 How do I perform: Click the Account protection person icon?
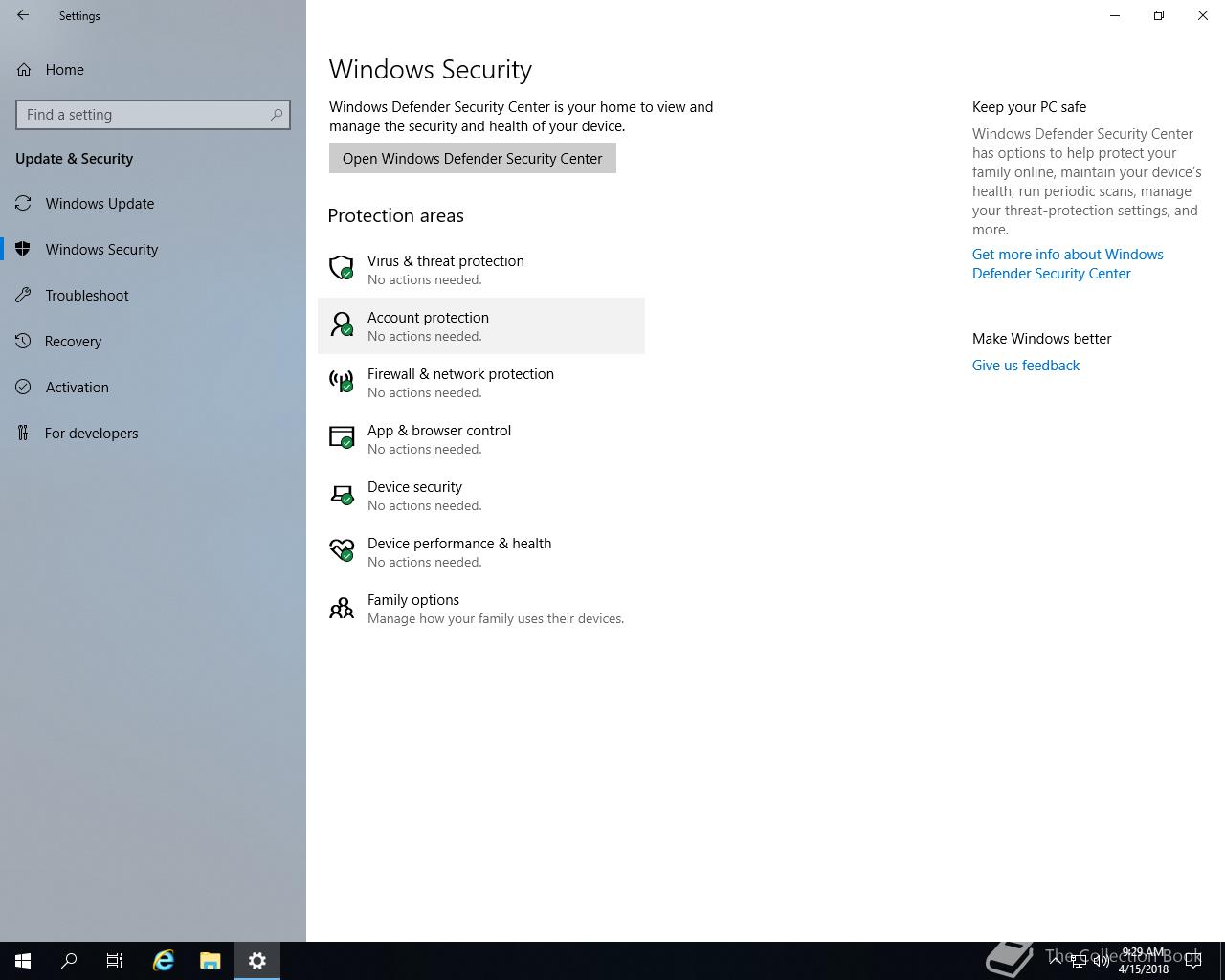click(342, 324)
